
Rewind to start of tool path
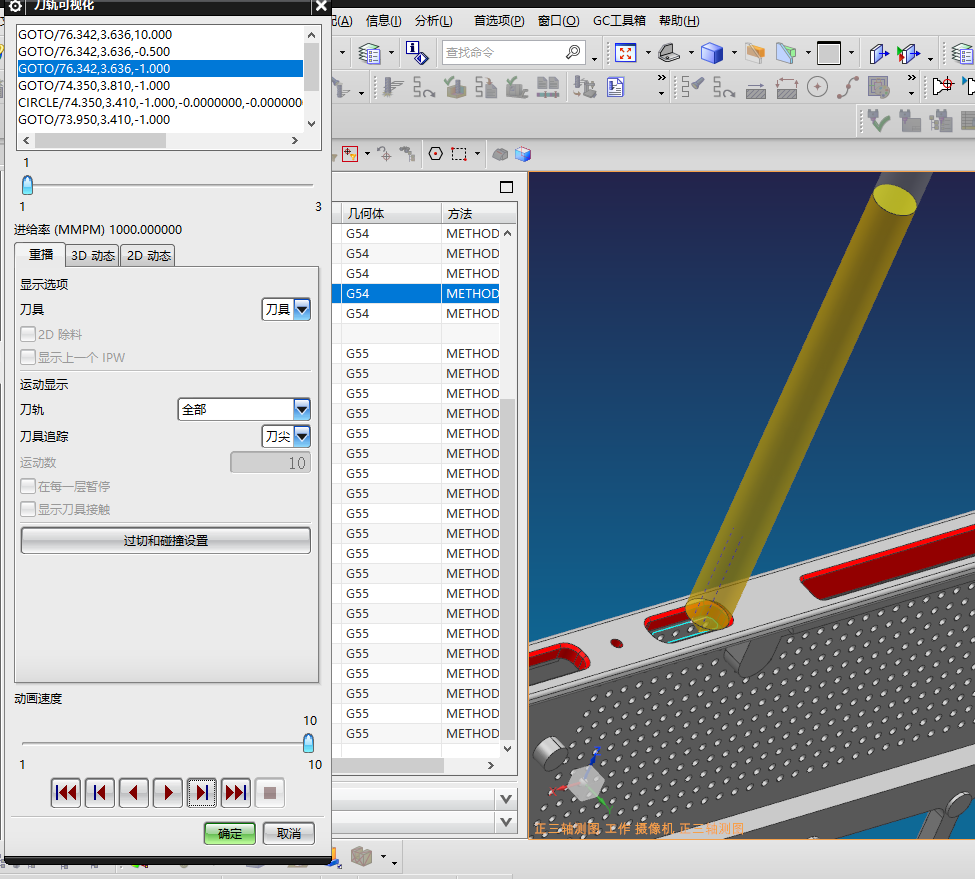[x=66, y=793]
